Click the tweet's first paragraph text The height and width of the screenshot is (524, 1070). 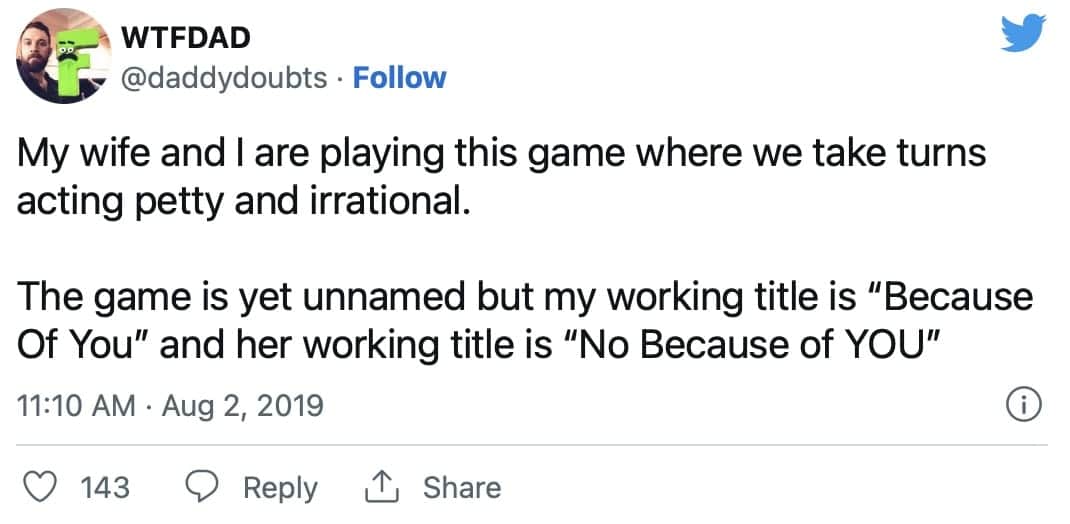pyautogui.click(x=501, y=178)
